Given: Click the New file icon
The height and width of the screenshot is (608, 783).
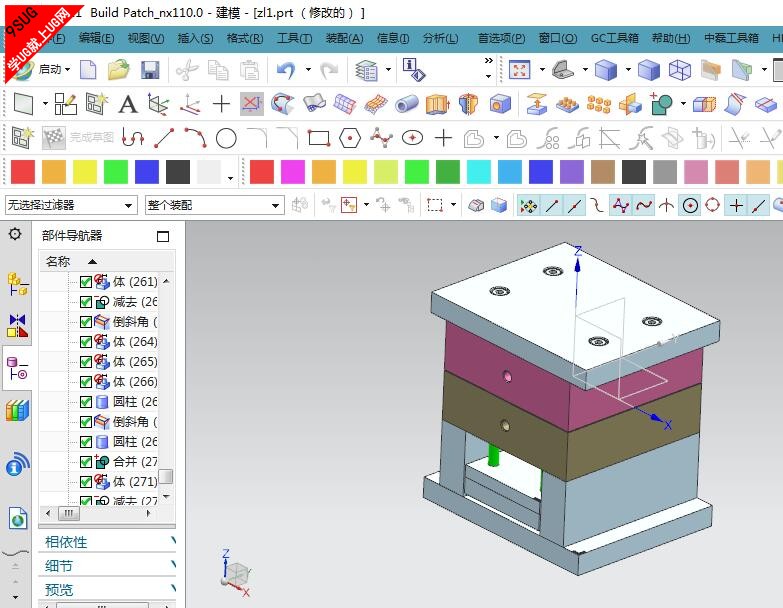Looking at the screenshot, I should coord(88,70).
